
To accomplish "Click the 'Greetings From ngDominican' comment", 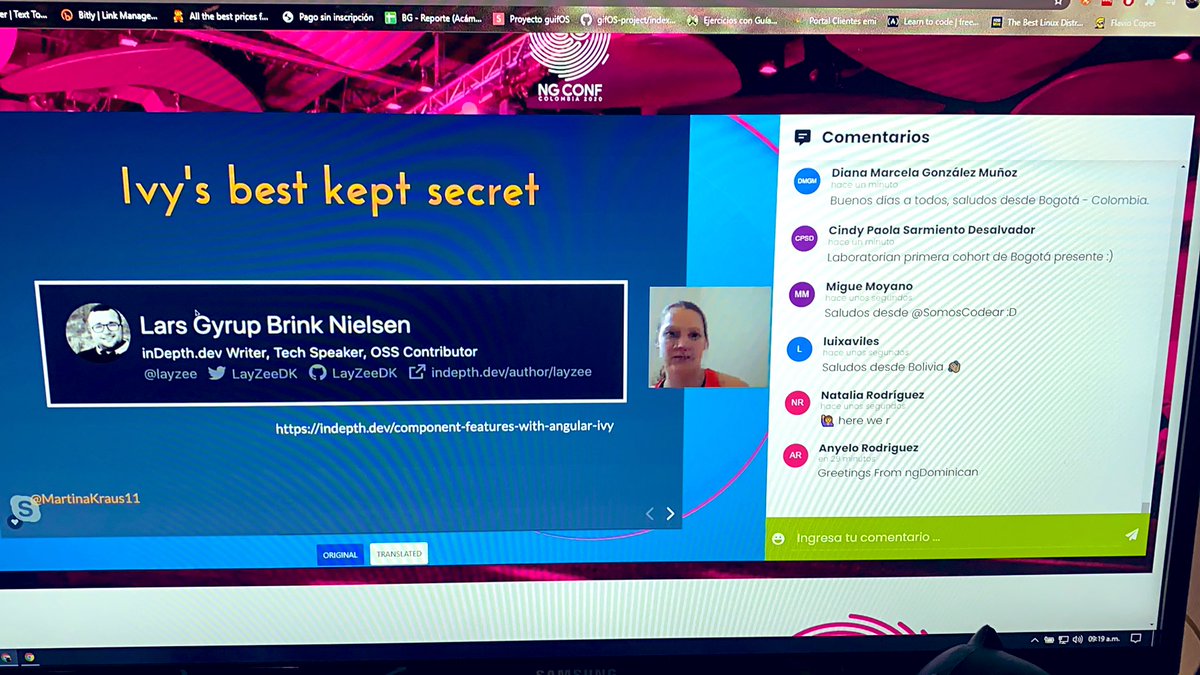I will (x=898, y=472).
